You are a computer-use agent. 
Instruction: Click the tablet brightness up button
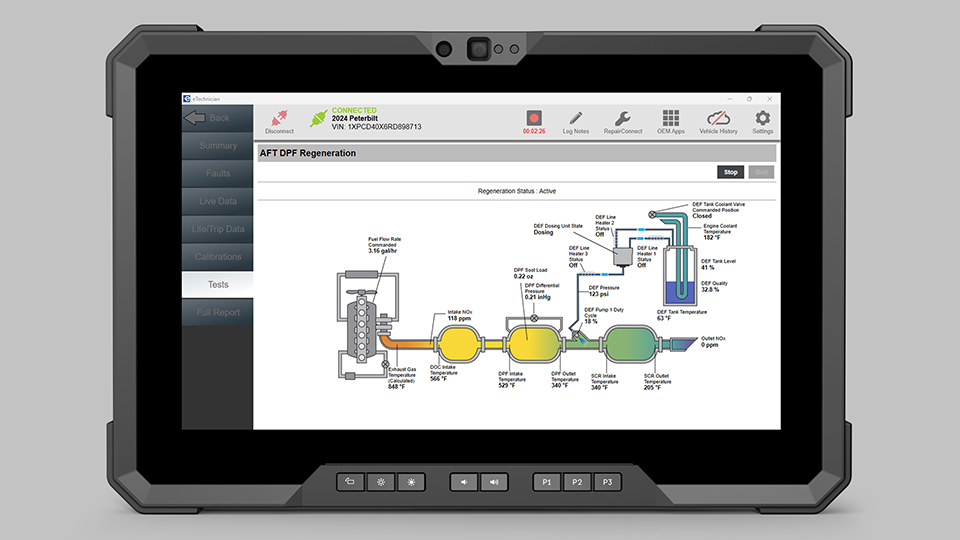click(411, 482)
